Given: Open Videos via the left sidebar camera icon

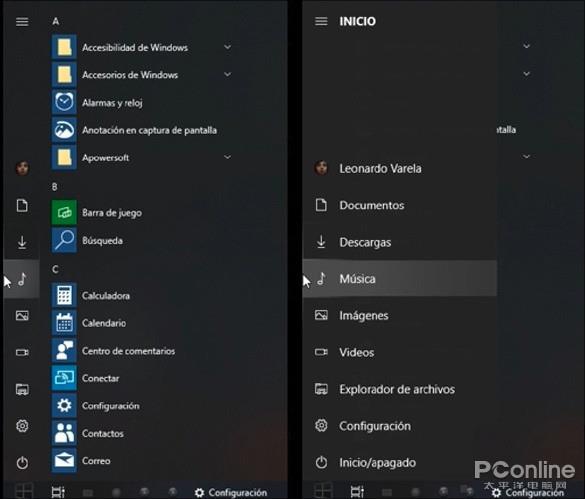Looking at the screenshot, I should [x=22, y=352].
